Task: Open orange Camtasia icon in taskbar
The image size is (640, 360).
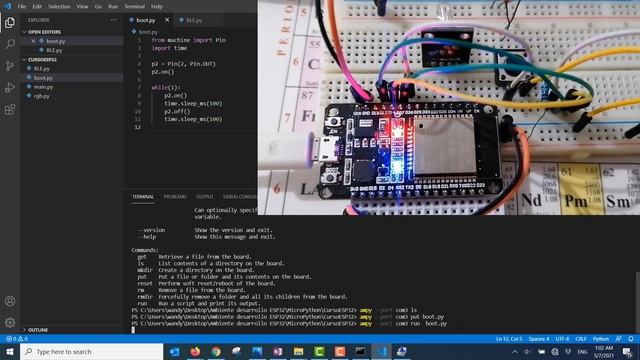Action: tap(340, 351)
